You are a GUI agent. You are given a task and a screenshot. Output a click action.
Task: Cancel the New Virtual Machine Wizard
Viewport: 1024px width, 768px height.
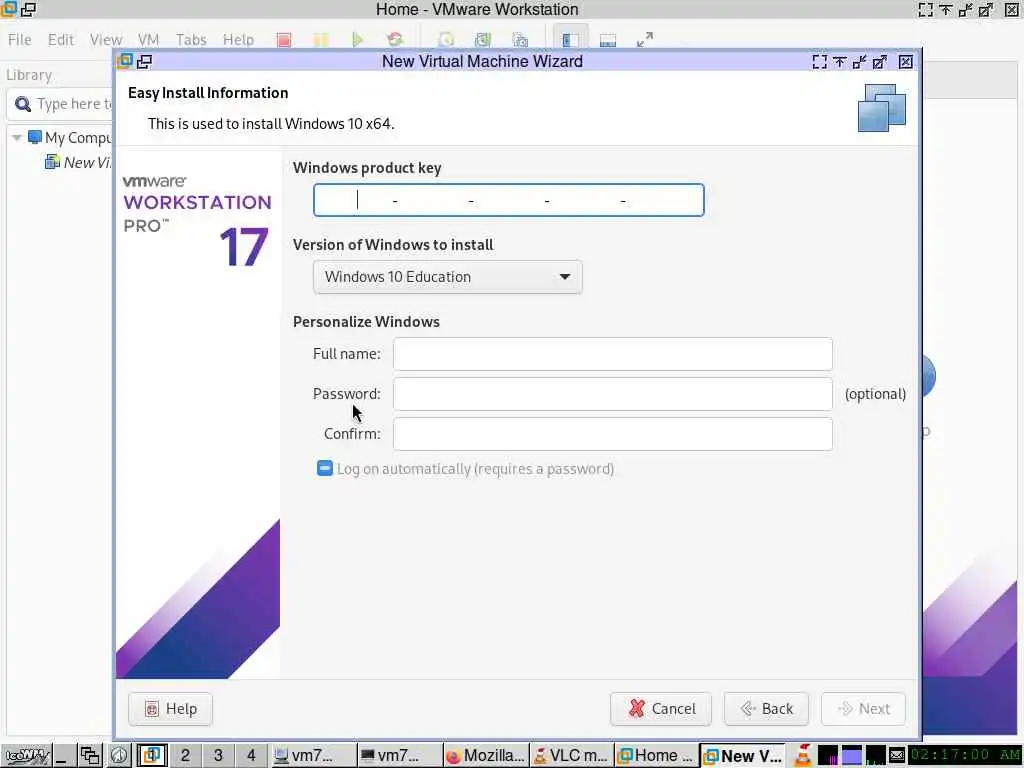pyautogui.click(x=661, y=709)
